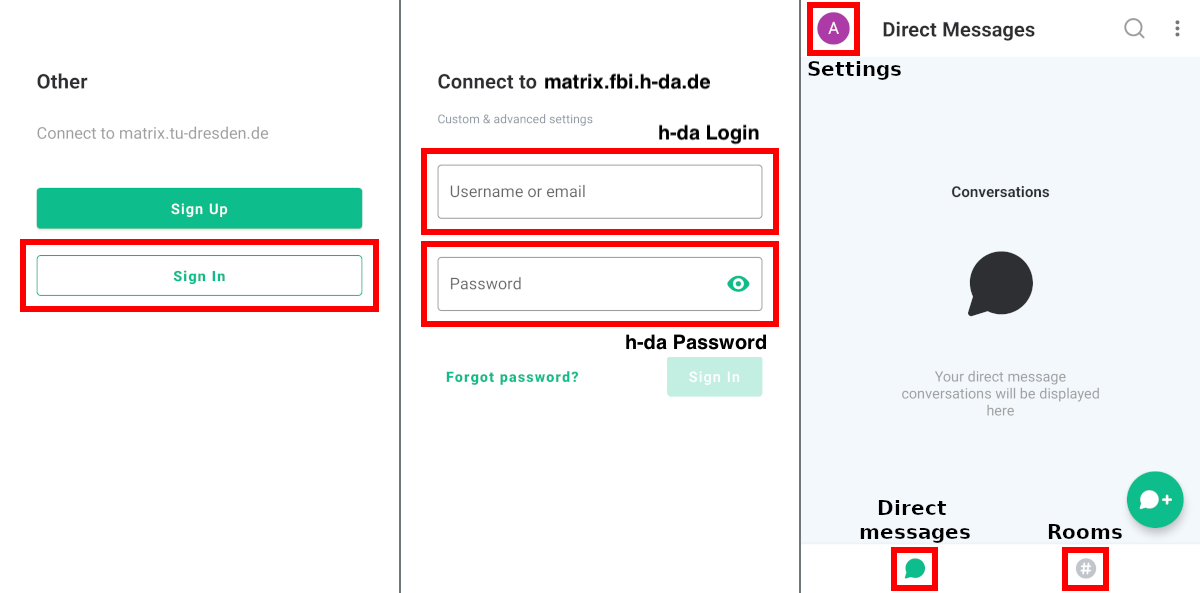1200x593 pixels.
Task: Click the Conversations section heading
Action: tap(1000, 192)
